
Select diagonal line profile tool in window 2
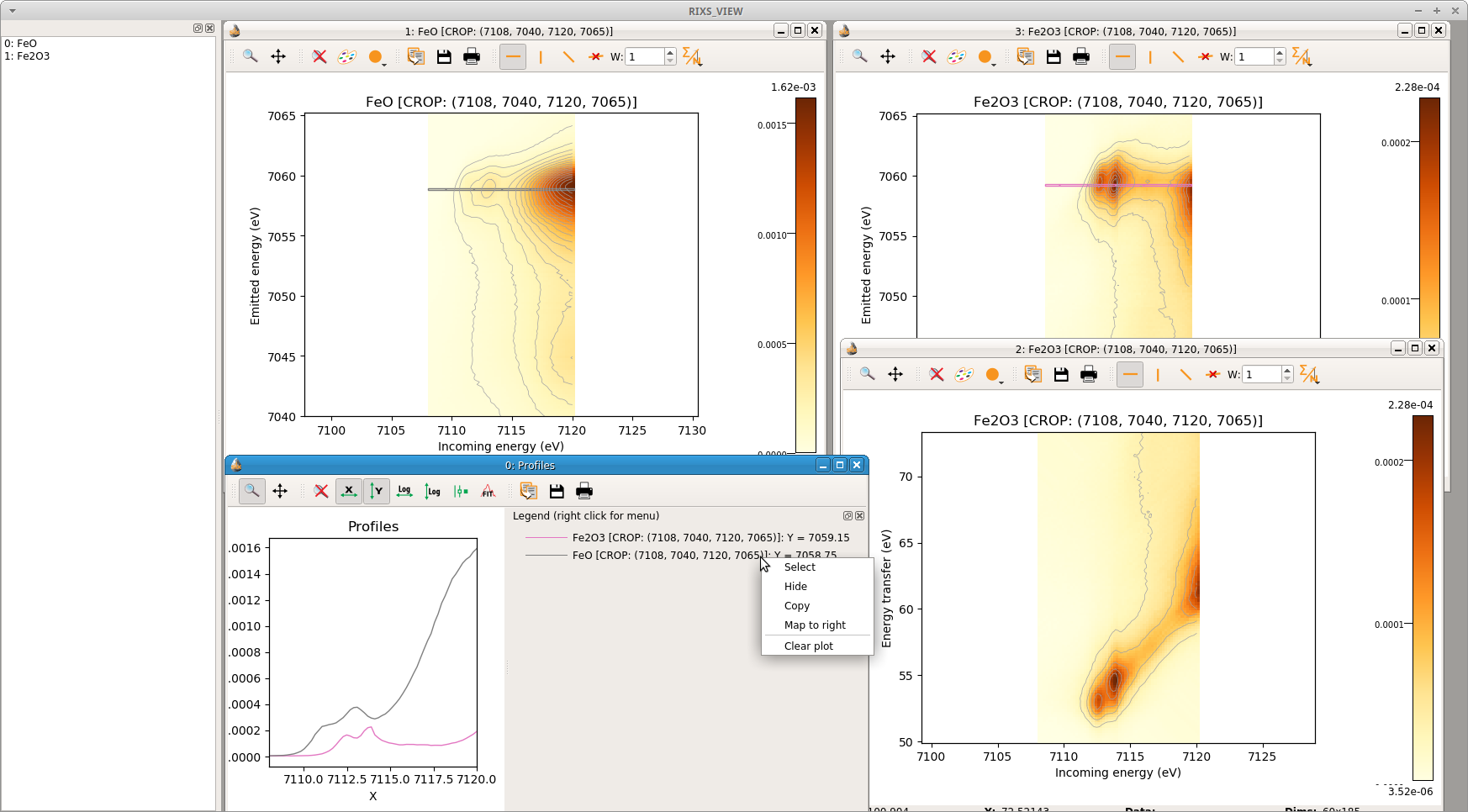(x=1185, y=375)
